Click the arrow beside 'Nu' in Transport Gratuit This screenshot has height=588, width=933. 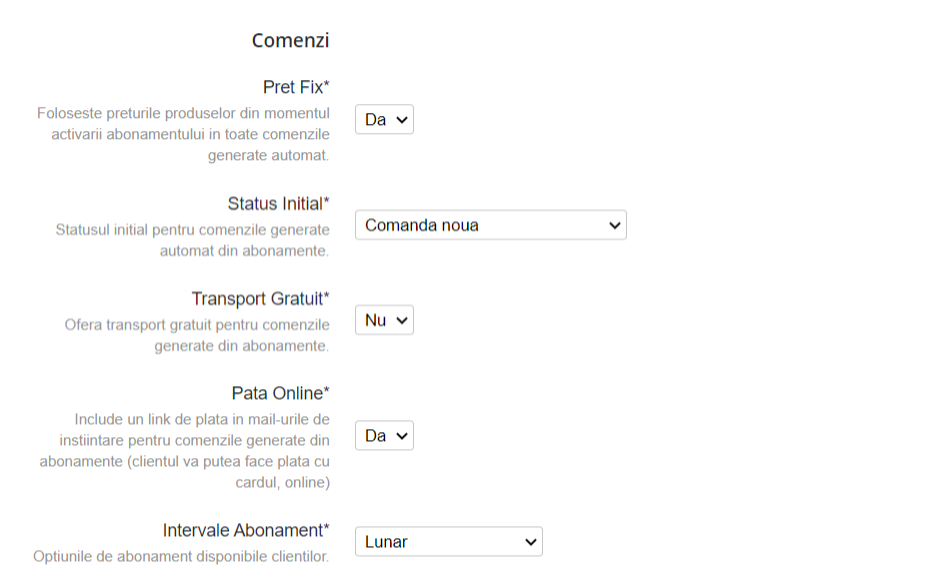[402, 321]
